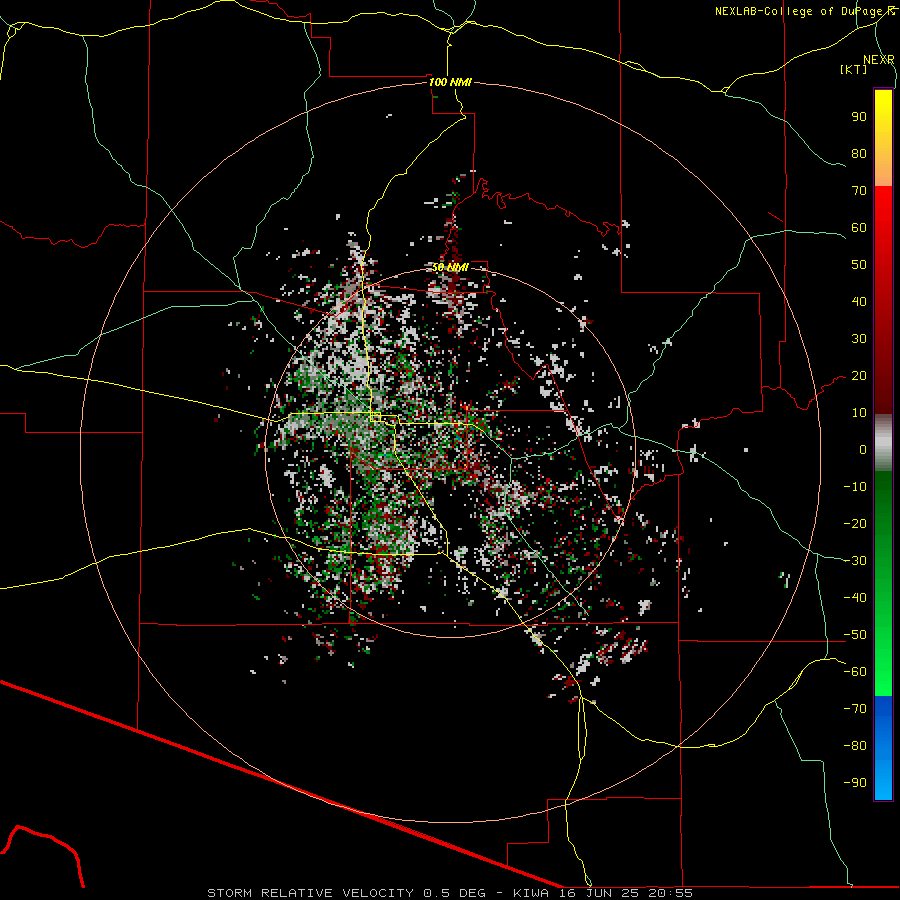Click the 100 NMI range ring label
This screenshot has height=900, width=900.
pyautogui.click(x=450, y=82)
